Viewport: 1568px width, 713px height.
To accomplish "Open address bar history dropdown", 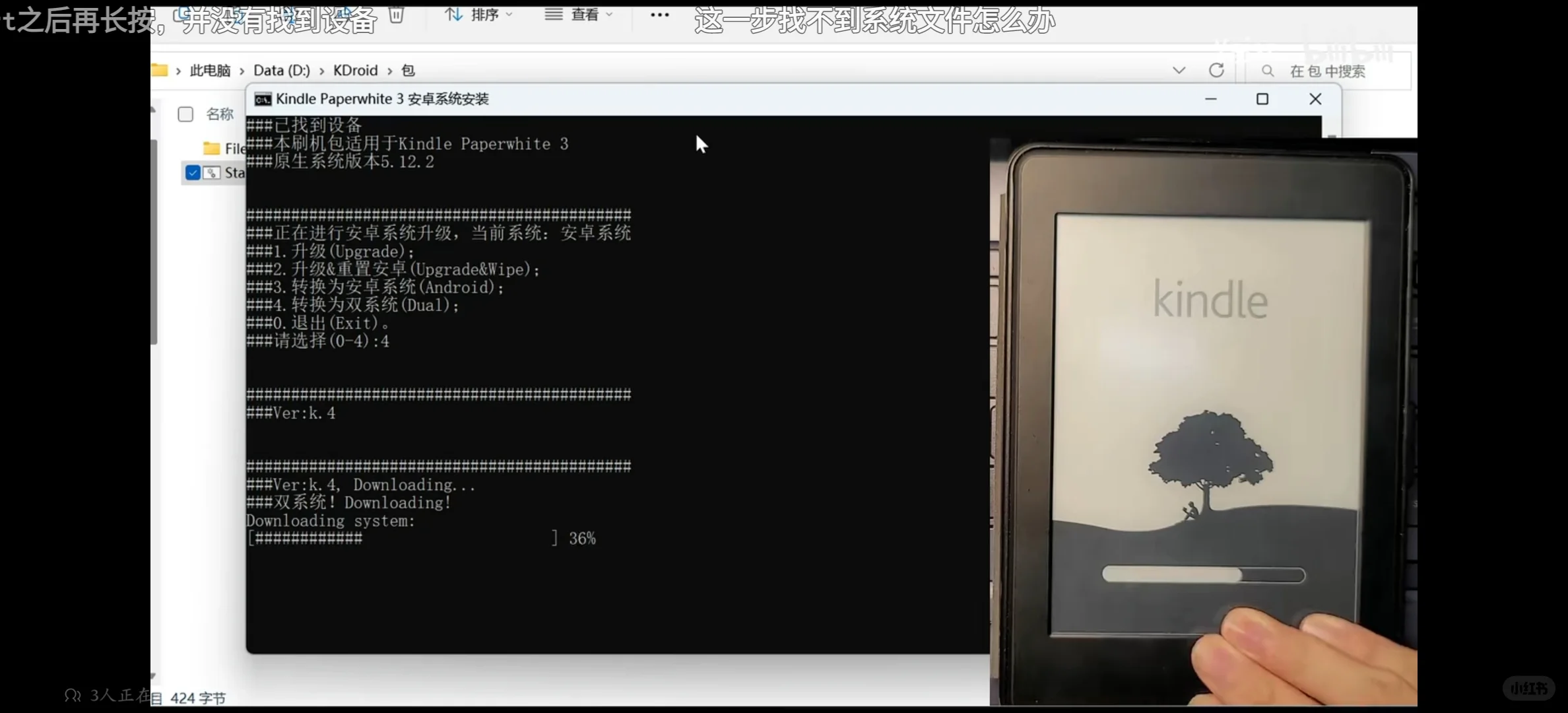I will [x=1179, y=70].
